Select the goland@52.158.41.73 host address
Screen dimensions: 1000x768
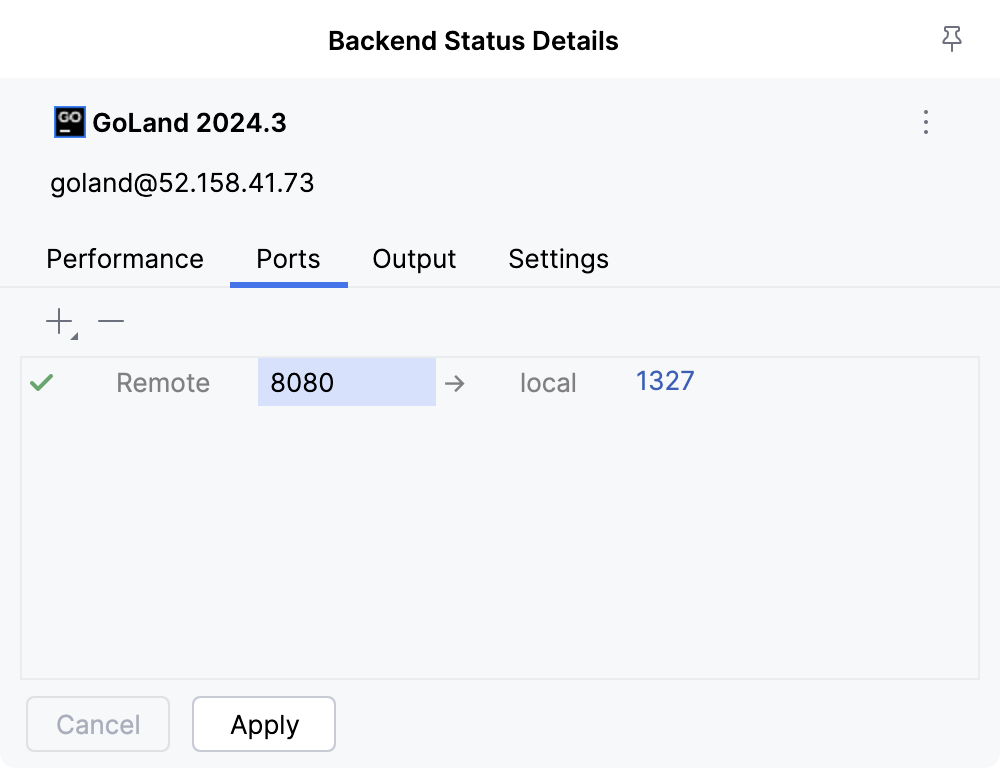click(x=182, y=184)
